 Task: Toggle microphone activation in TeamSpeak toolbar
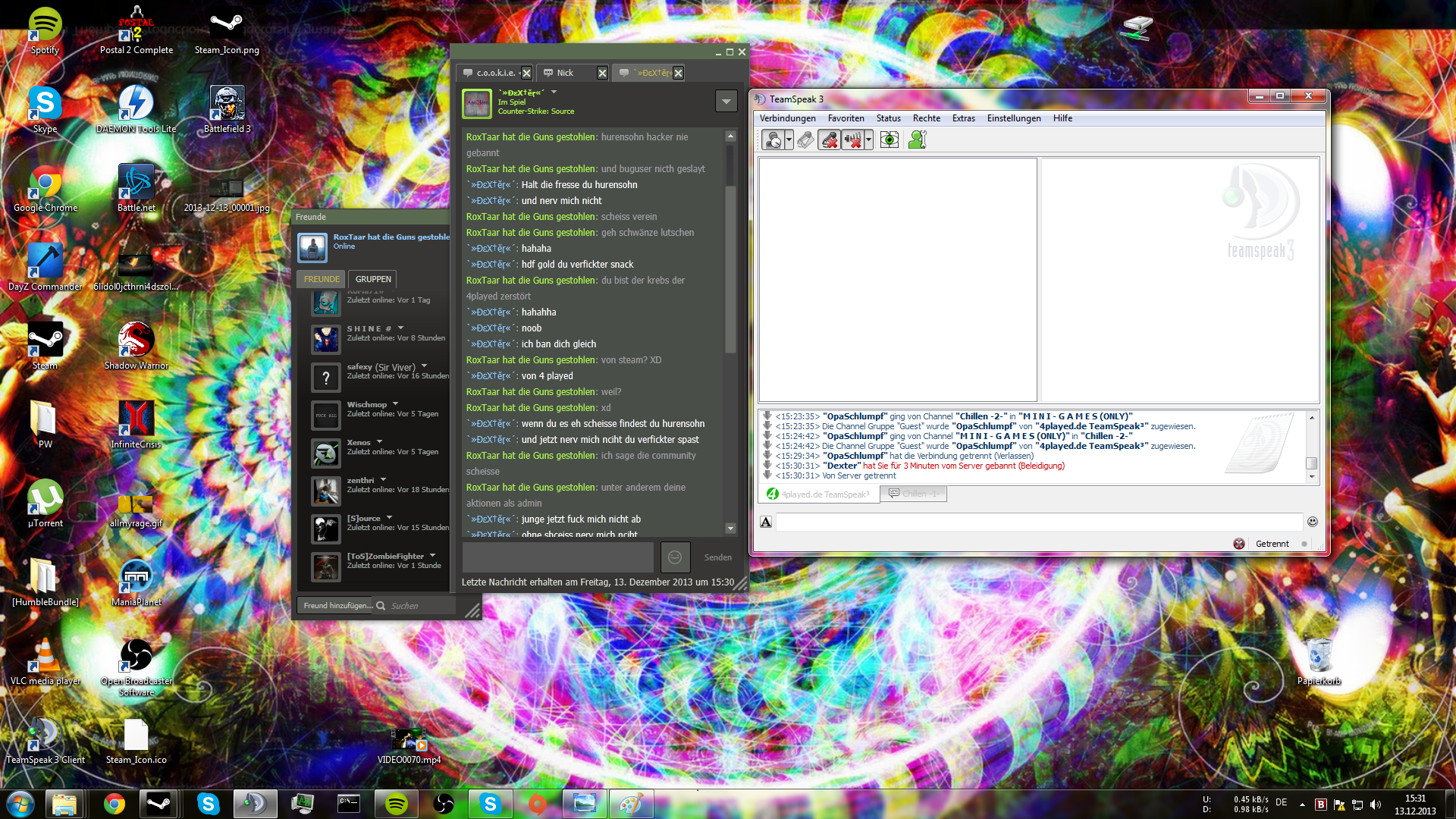click(805, 140)
